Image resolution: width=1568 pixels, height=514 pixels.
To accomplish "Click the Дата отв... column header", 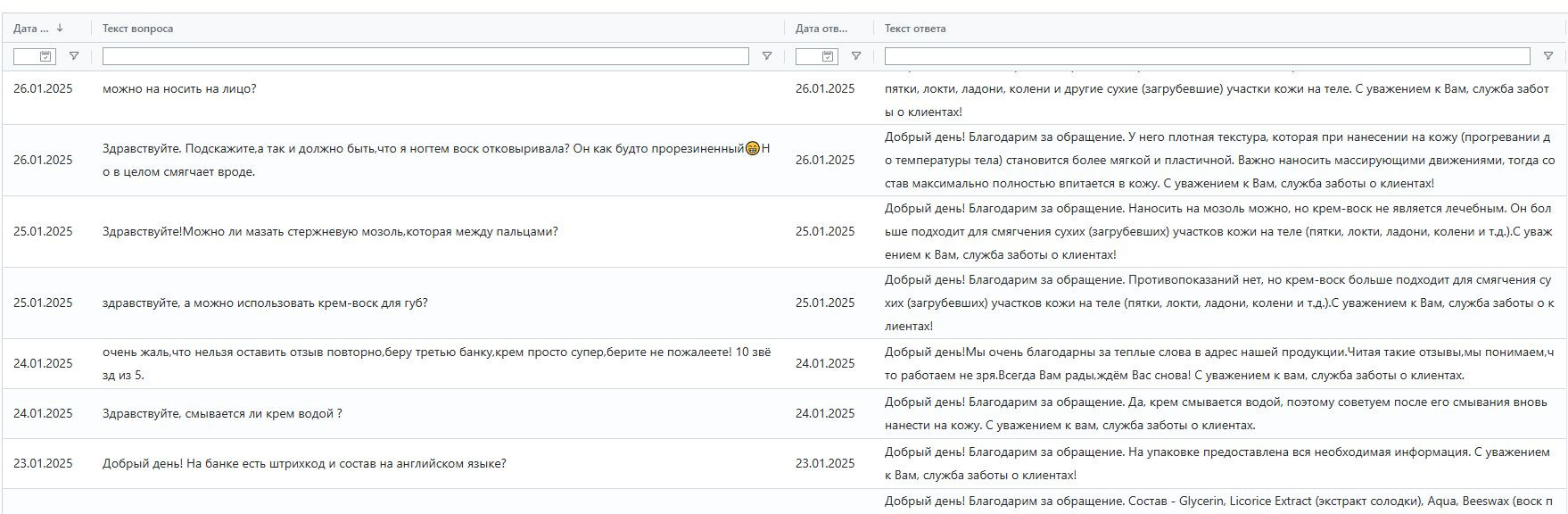I will click(x=821, y=29).
